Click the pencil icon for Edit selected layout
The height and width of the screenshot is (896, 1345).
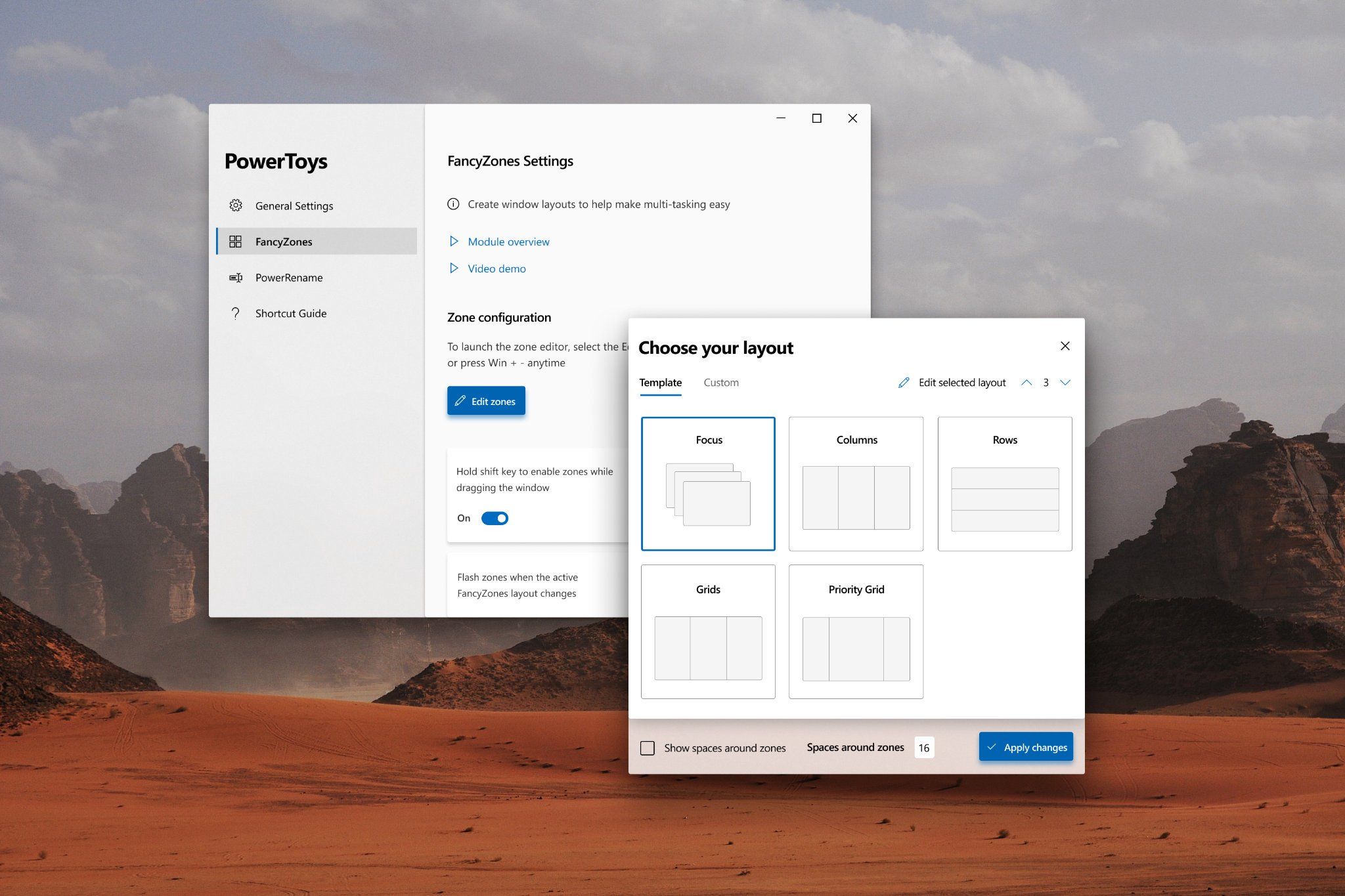coord(904,383)
